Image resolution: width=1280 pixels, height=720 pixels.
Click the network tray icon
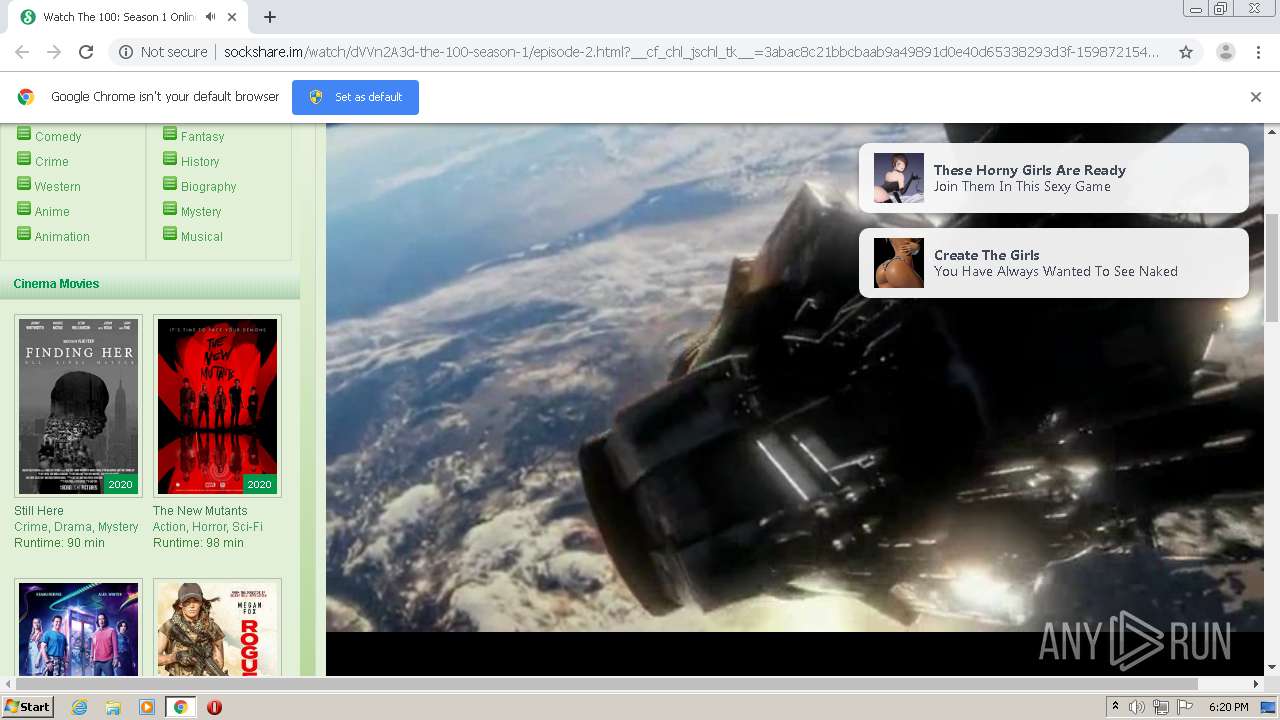(x=1161, y=707)
